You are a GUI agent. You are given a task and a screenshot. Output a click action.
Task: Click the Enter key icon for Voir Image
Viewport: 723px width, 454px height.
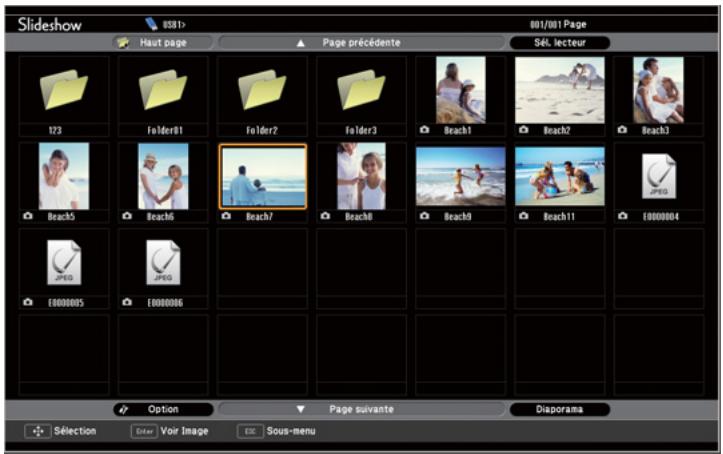tap(144, 431)
